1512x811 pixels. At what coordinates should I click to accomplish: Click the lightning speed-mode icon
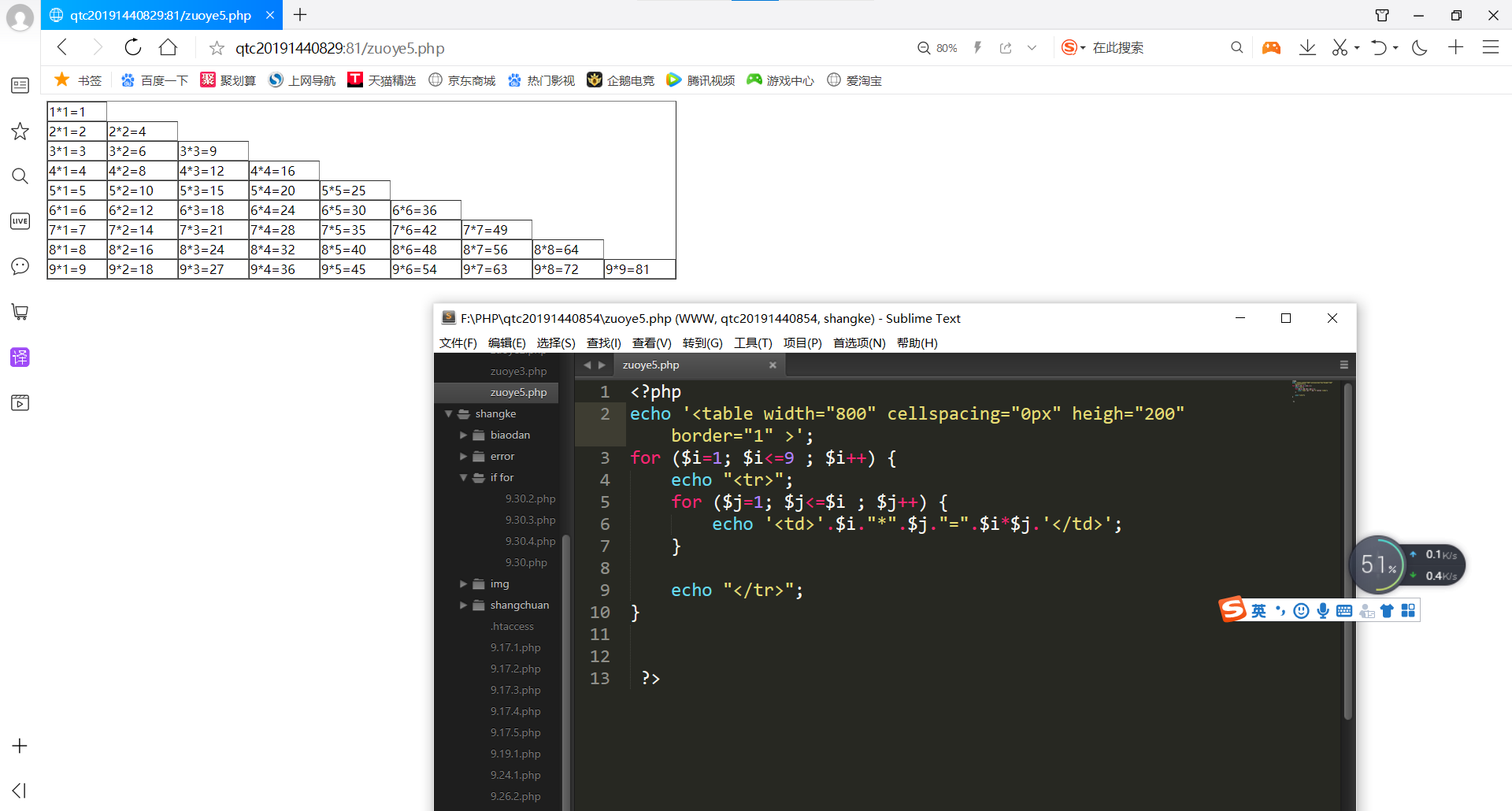(977, 47)
